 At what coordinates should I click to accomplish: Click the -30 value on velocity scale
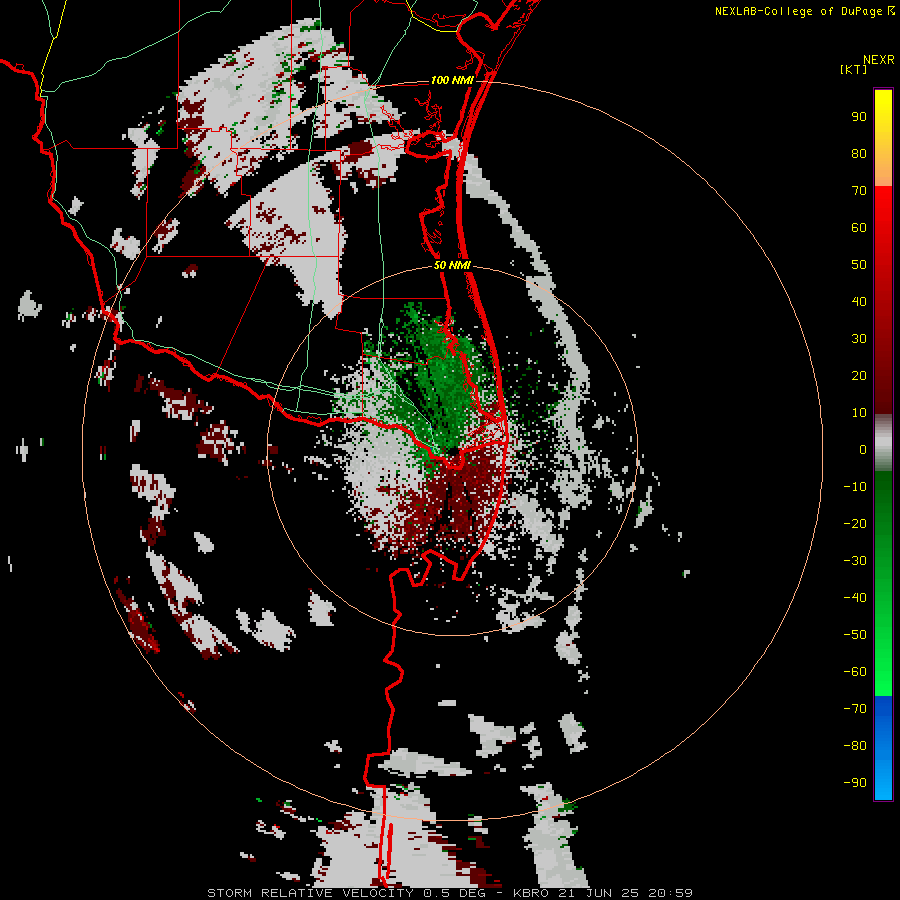pos(855,561)
